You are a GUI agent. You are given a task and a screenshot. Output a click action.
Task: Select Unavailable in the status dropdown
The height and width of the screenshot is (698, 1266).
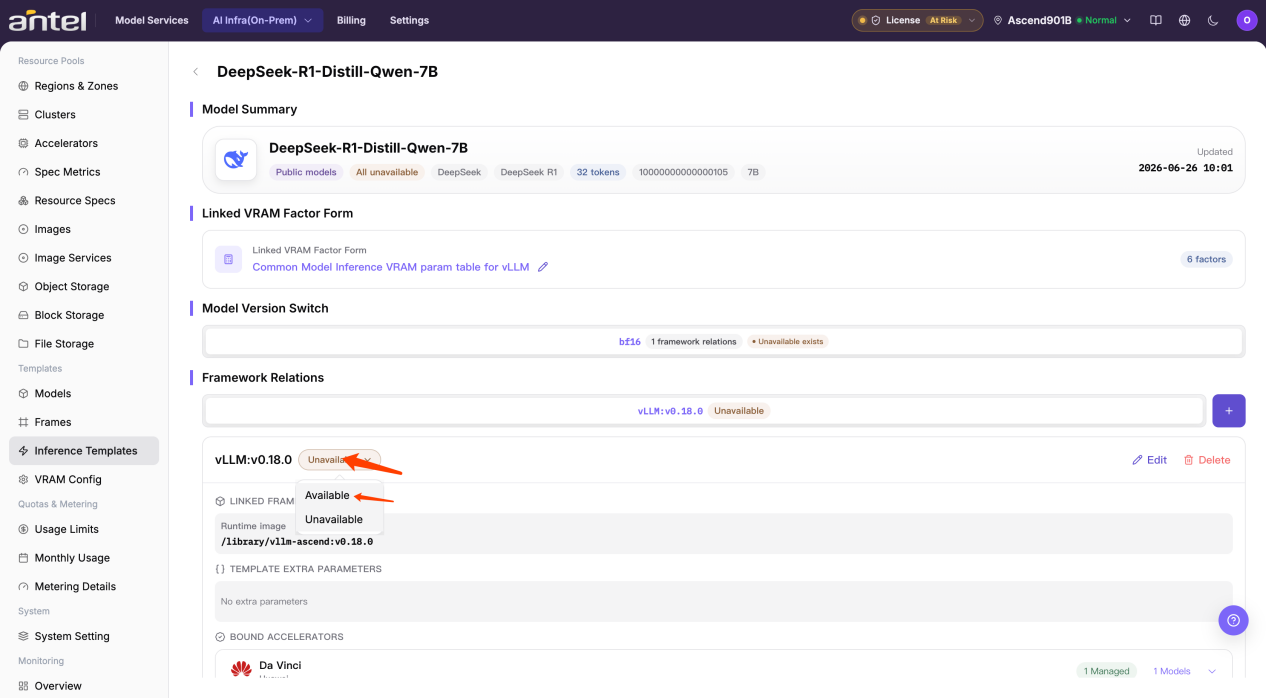(x=339, y=519)
